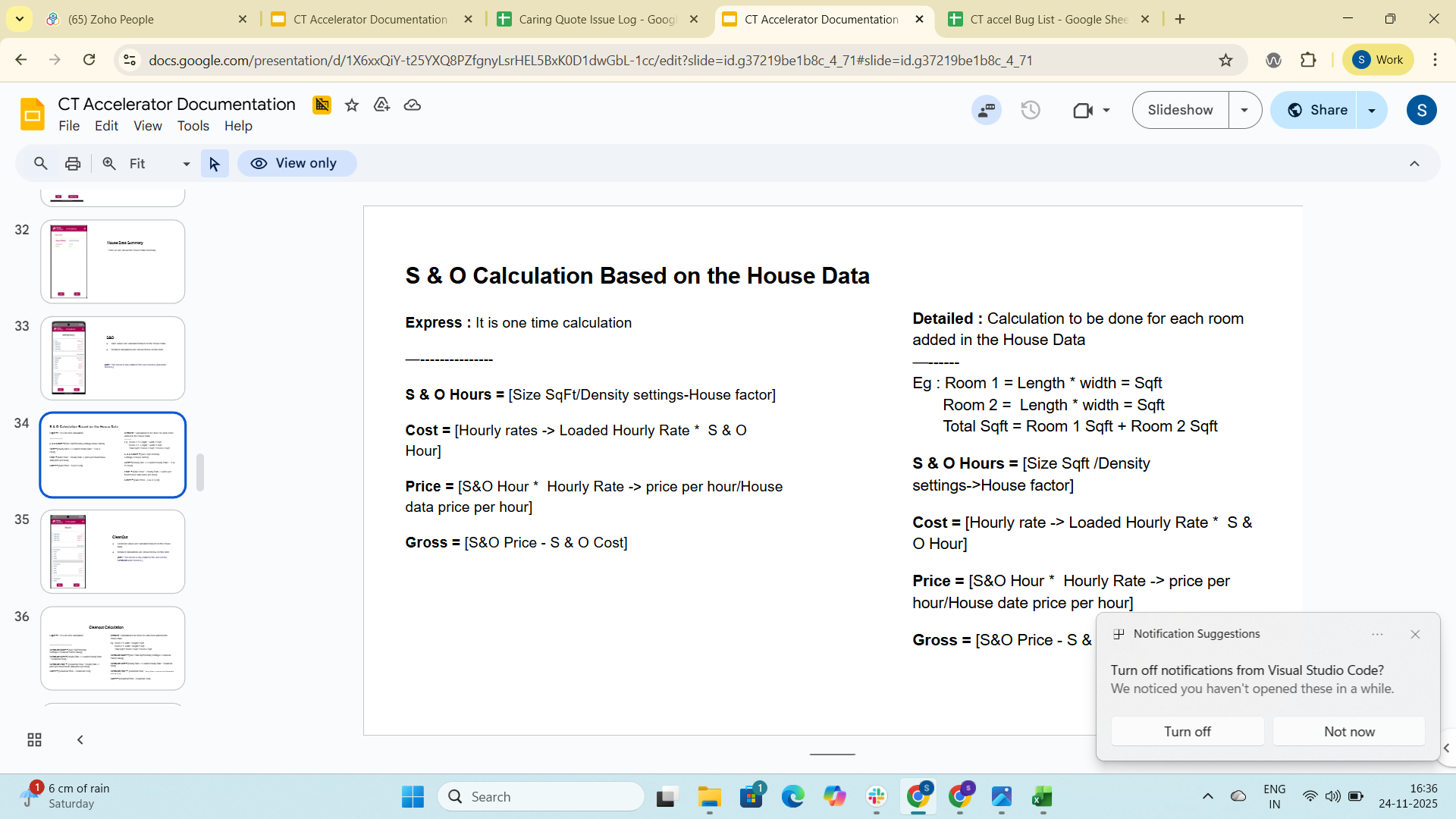This screenshot has height=819, width=1456.
Task: Expand the Share options dropdown arrow
Action: tap(1372, 111)
